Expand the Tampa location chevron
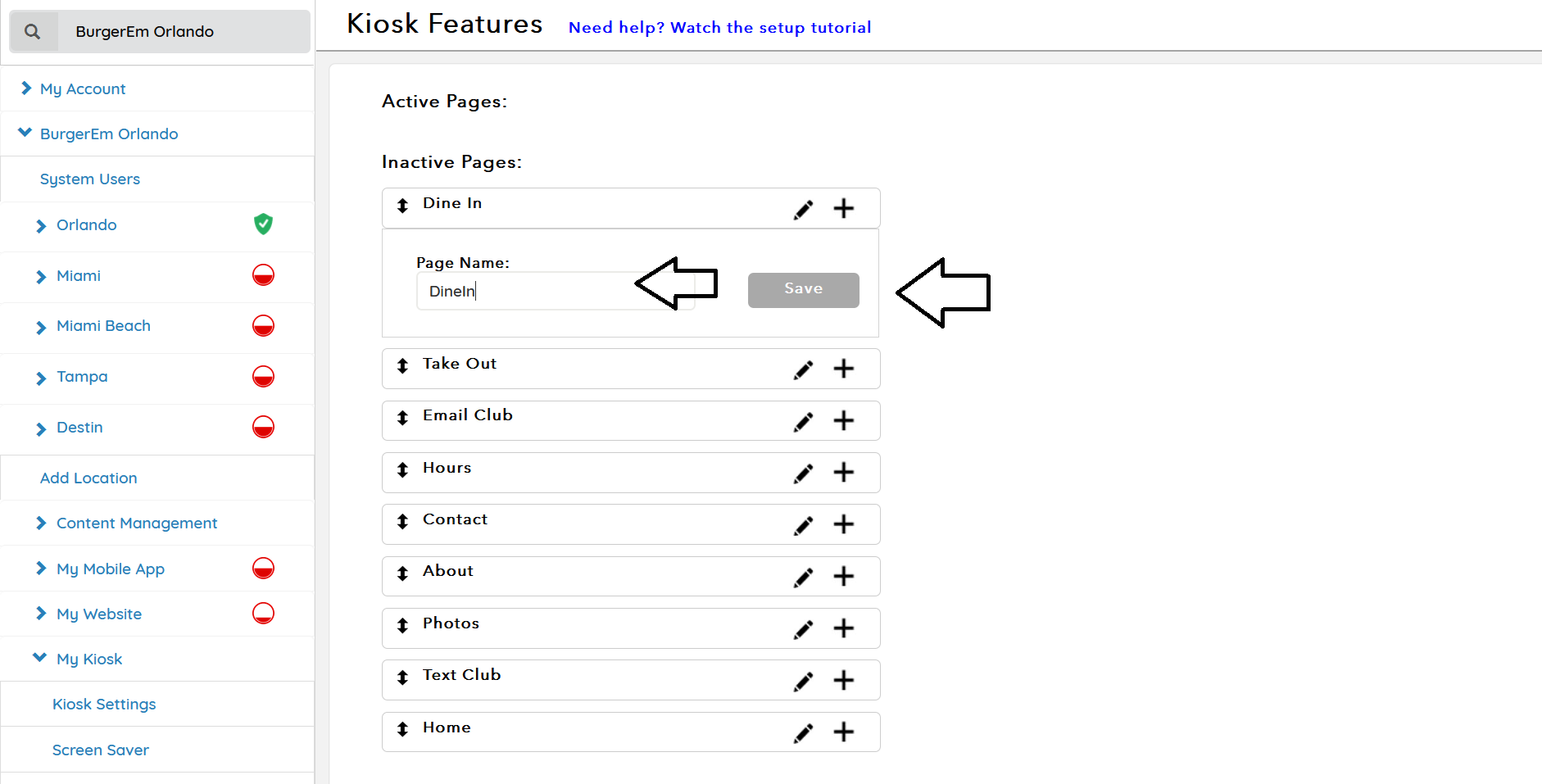 (x=41, y=378)
